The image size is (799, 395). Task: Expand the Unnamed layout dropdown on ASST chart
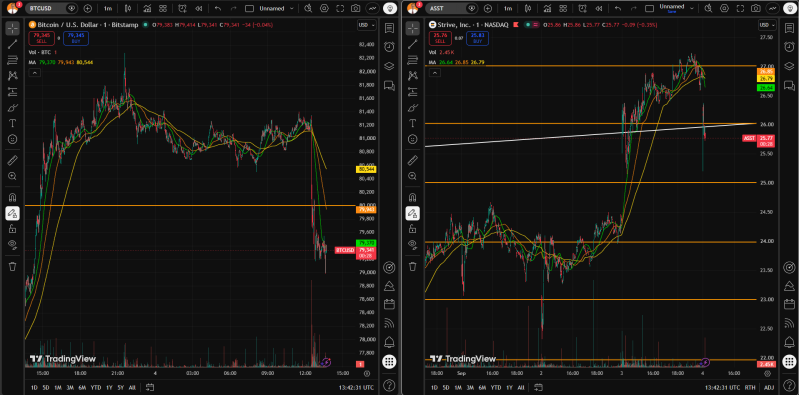[691, 8]
